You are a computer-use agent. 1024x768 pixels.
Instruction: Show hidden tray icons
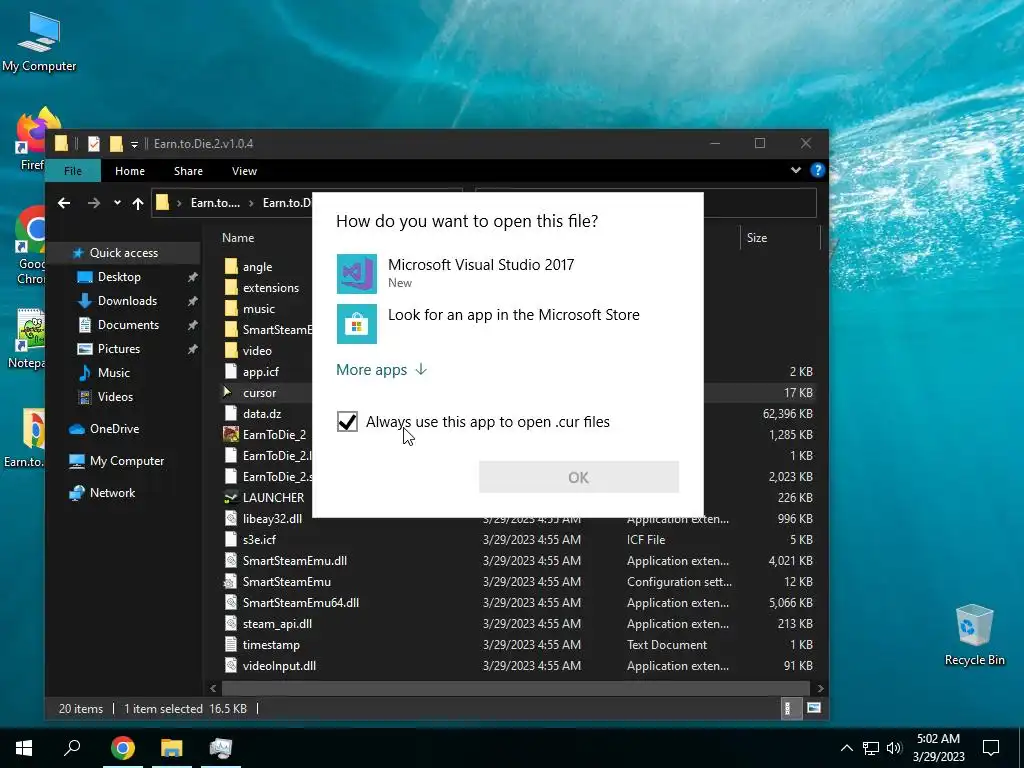(846, 748)
